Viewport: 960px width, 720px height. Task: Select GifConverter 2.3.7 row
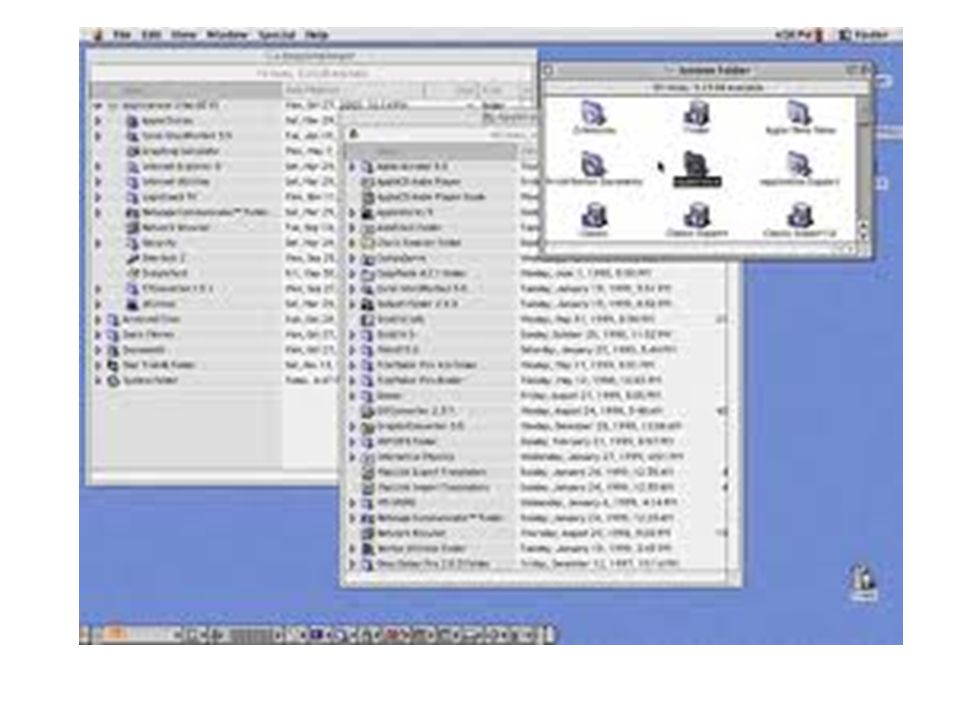pyautogui.click(x=408, y=411)
